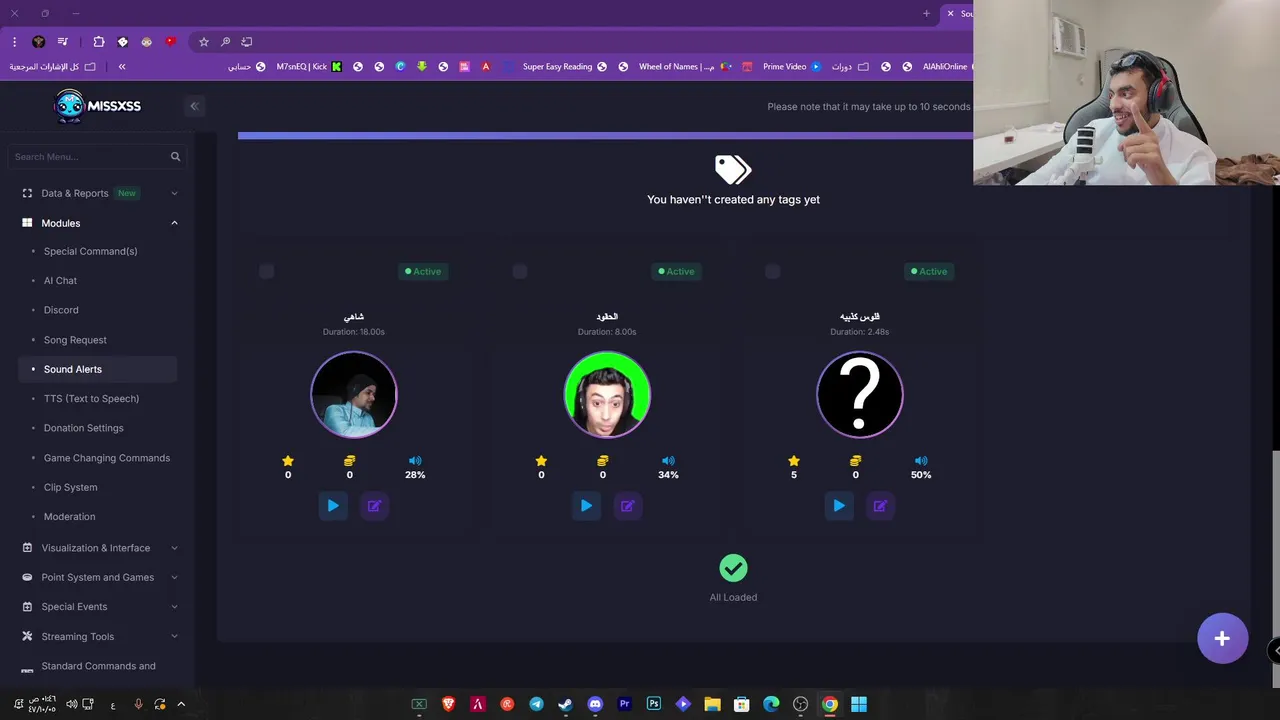Open the Discord sidebar module
The width and height of the screenshot is (1280, 720).
(x=61, y=310)
